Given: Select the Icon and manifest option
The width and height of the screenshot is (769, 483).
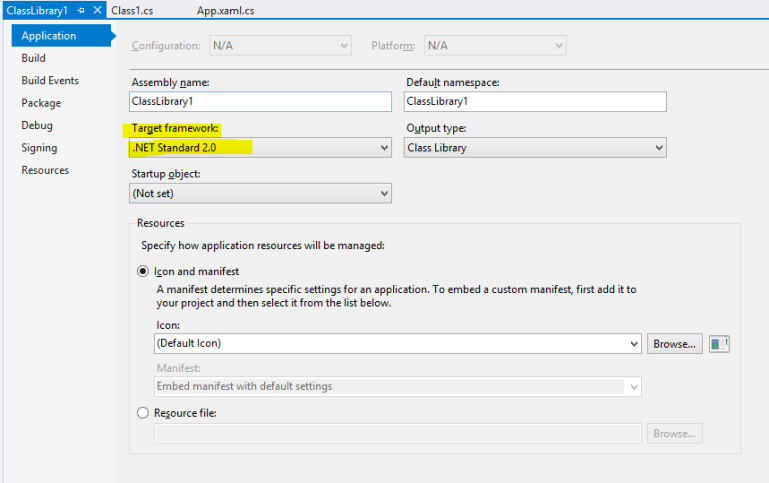Looking at the screenshot, I should [144, 271].
